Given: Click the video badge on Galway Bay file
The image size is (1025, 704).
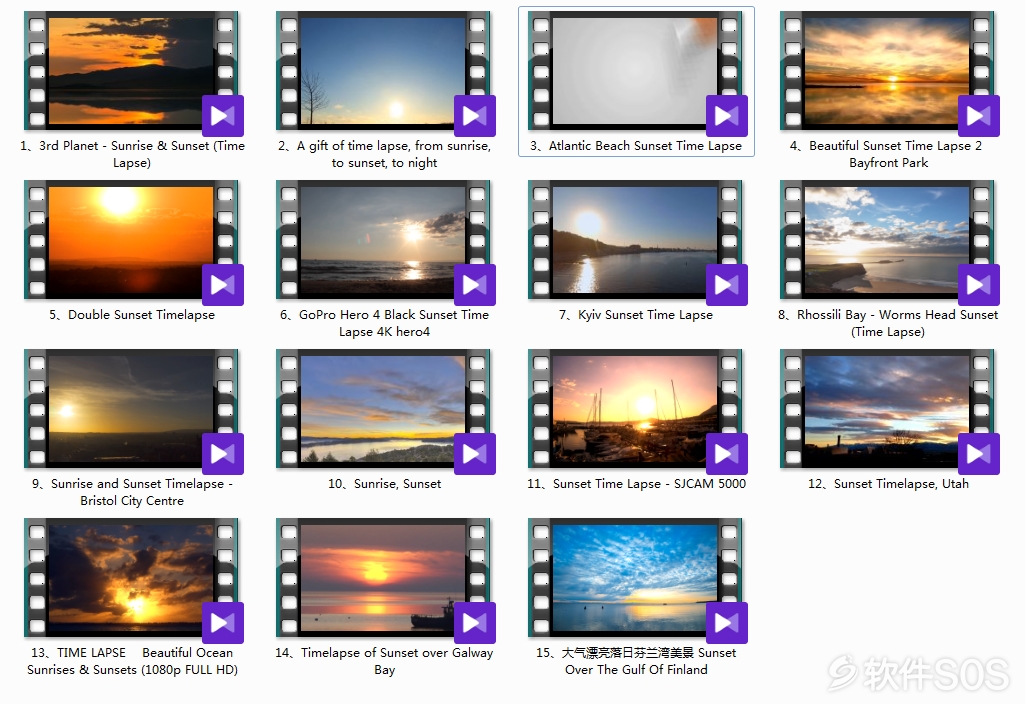Looking at the screenshot, I should (475, 623).
